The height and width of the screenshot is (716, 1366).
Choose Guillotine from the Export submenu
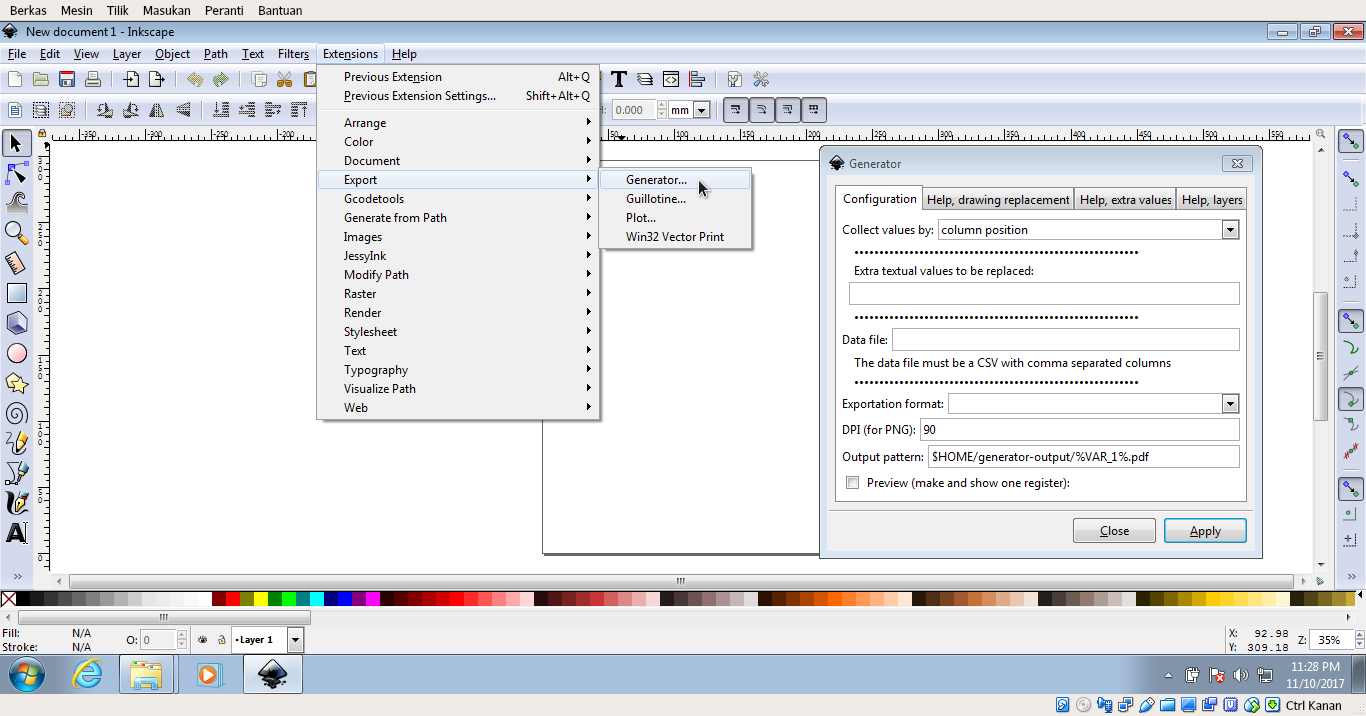click(x=654, y=198)
